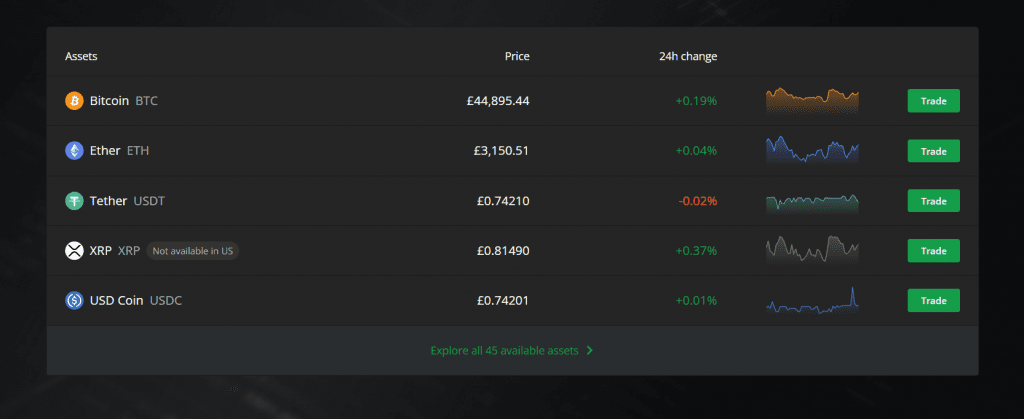1024x419 pixels.
Task: Click the green Tether logo icon
Action: pos(74,201)
